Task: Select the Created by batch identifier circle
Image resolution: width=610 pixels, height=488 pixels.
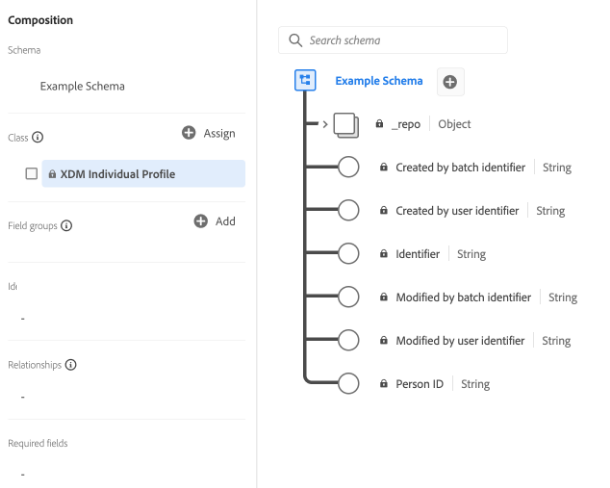Action: (x=348, y=168)
